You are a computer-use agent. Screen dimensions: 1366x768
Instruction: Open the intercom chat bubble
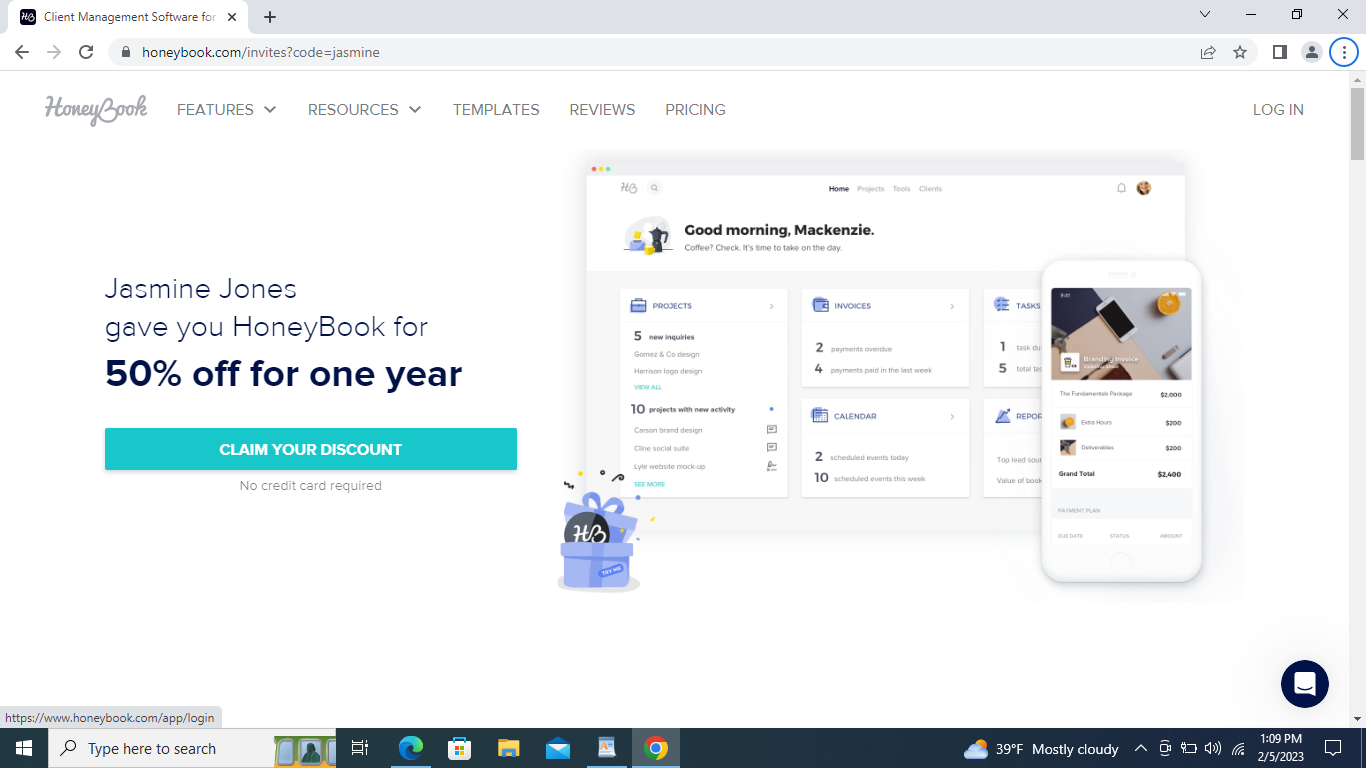pos(1304,684)
